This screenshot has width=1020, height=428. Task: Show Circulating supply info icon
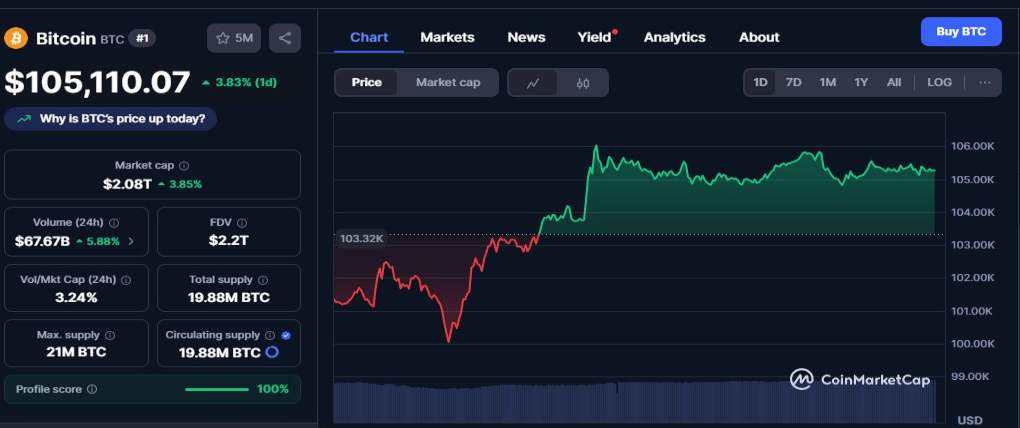[x=269, y=336]
